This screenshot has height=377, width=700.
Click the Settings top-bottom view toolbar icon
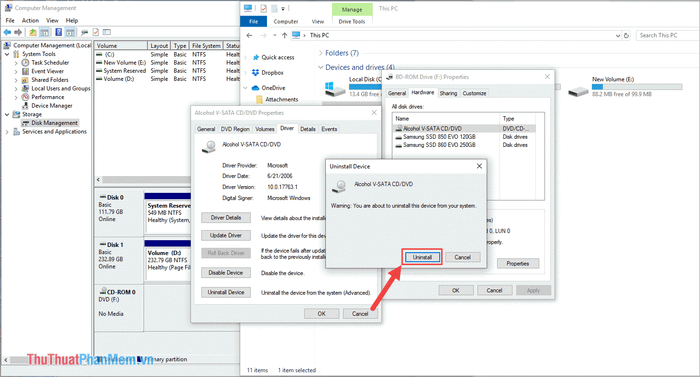[x=84, y=32]
